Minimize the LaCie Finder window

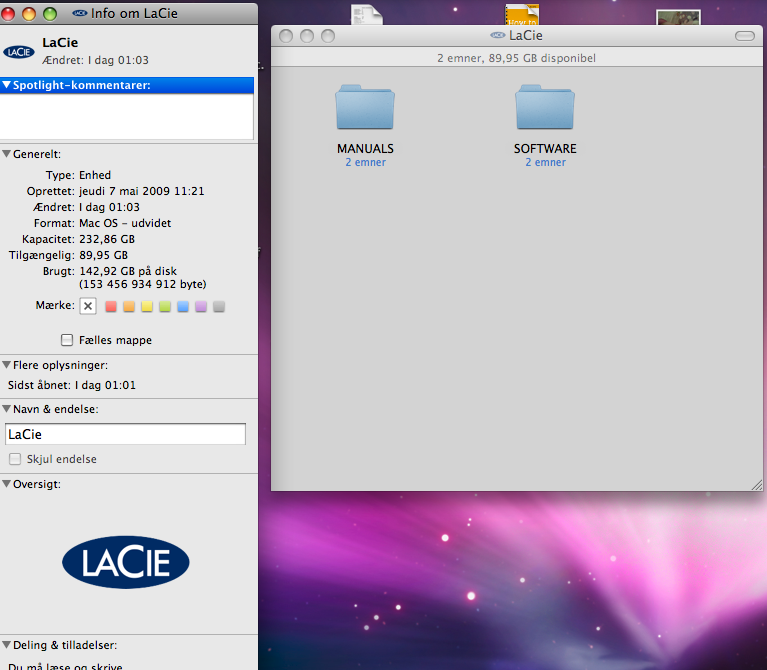[x=307, y=36]
